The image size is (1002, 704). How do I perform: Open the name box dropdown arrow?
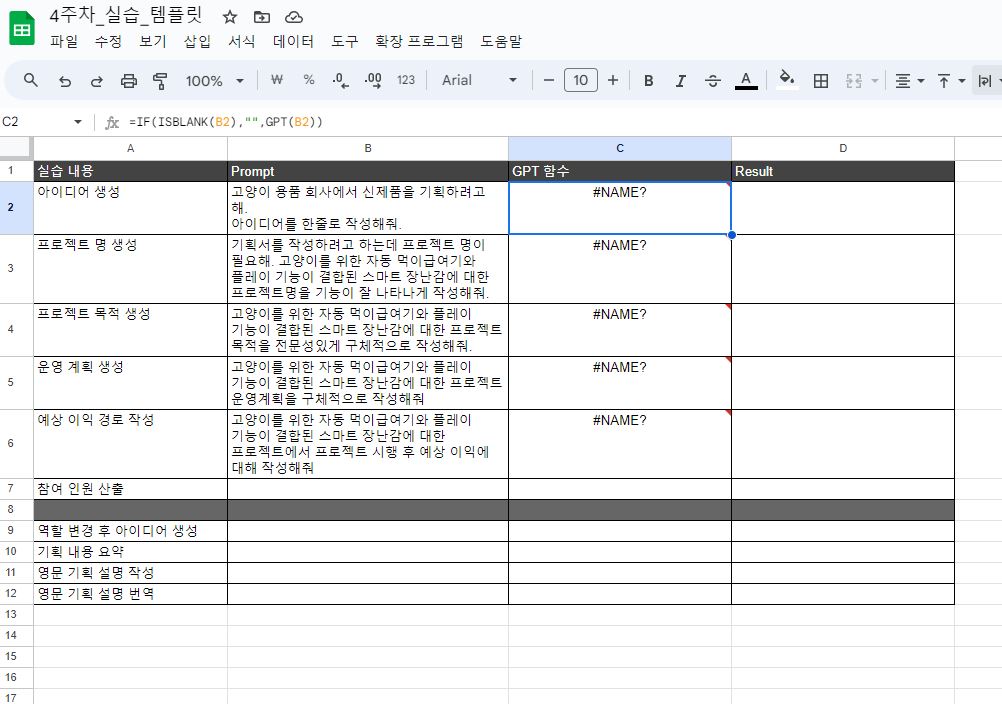point(78,121)
